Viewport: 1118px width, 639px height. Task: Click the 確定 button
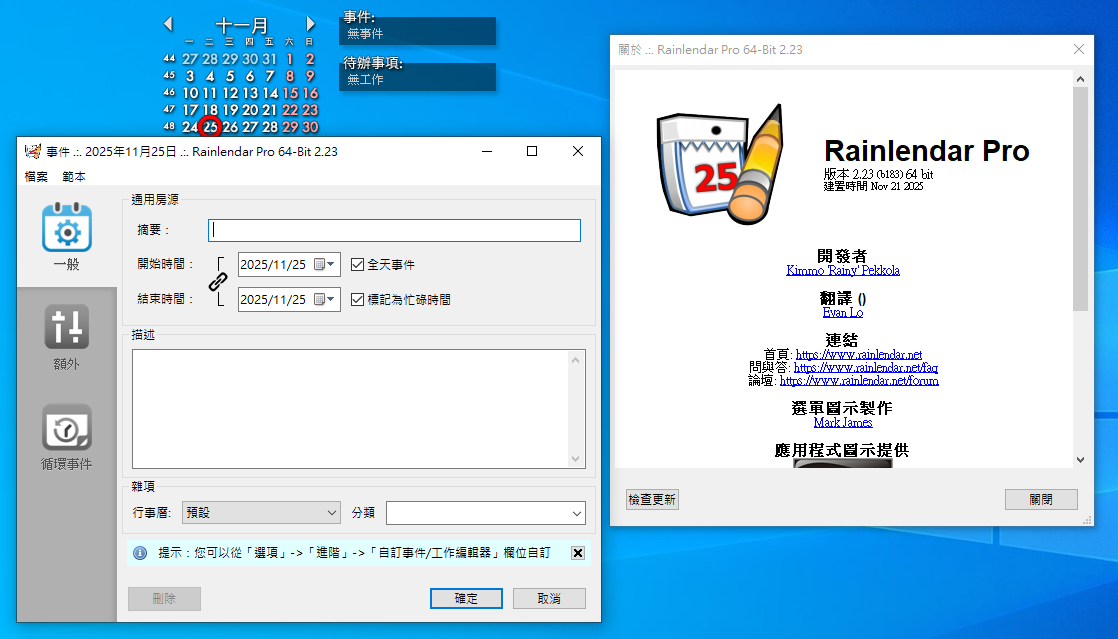click(x=466, y=598)
